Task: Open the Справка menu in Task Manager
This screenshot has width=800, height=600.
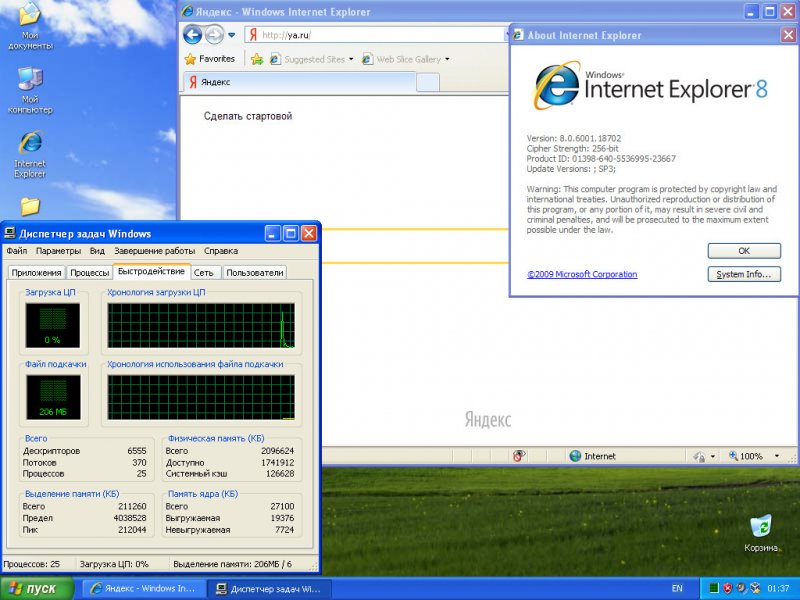Action: coord(221,251)
